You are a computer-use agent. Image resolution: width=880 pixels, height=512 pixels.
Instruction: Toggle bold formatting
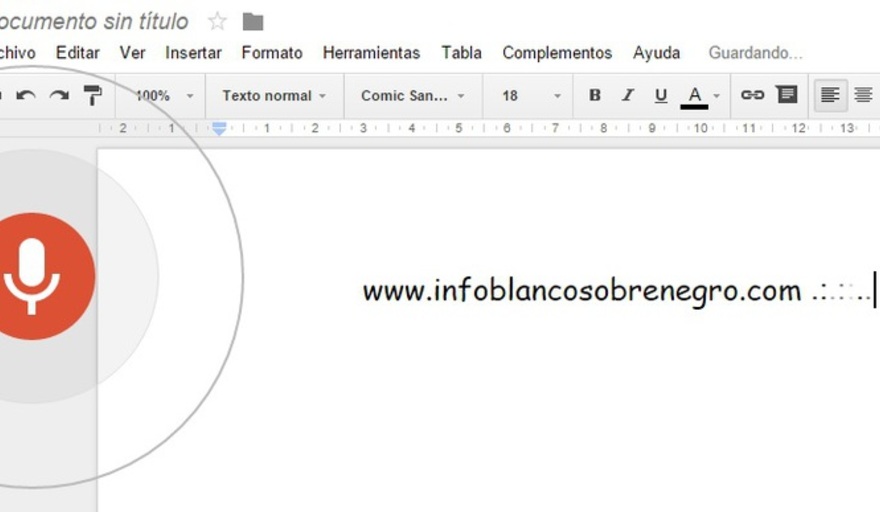pyautogui.click(x=595, y=95)
